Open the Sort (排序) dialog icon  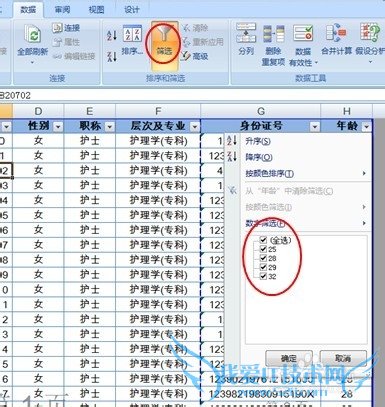[133, 33]
